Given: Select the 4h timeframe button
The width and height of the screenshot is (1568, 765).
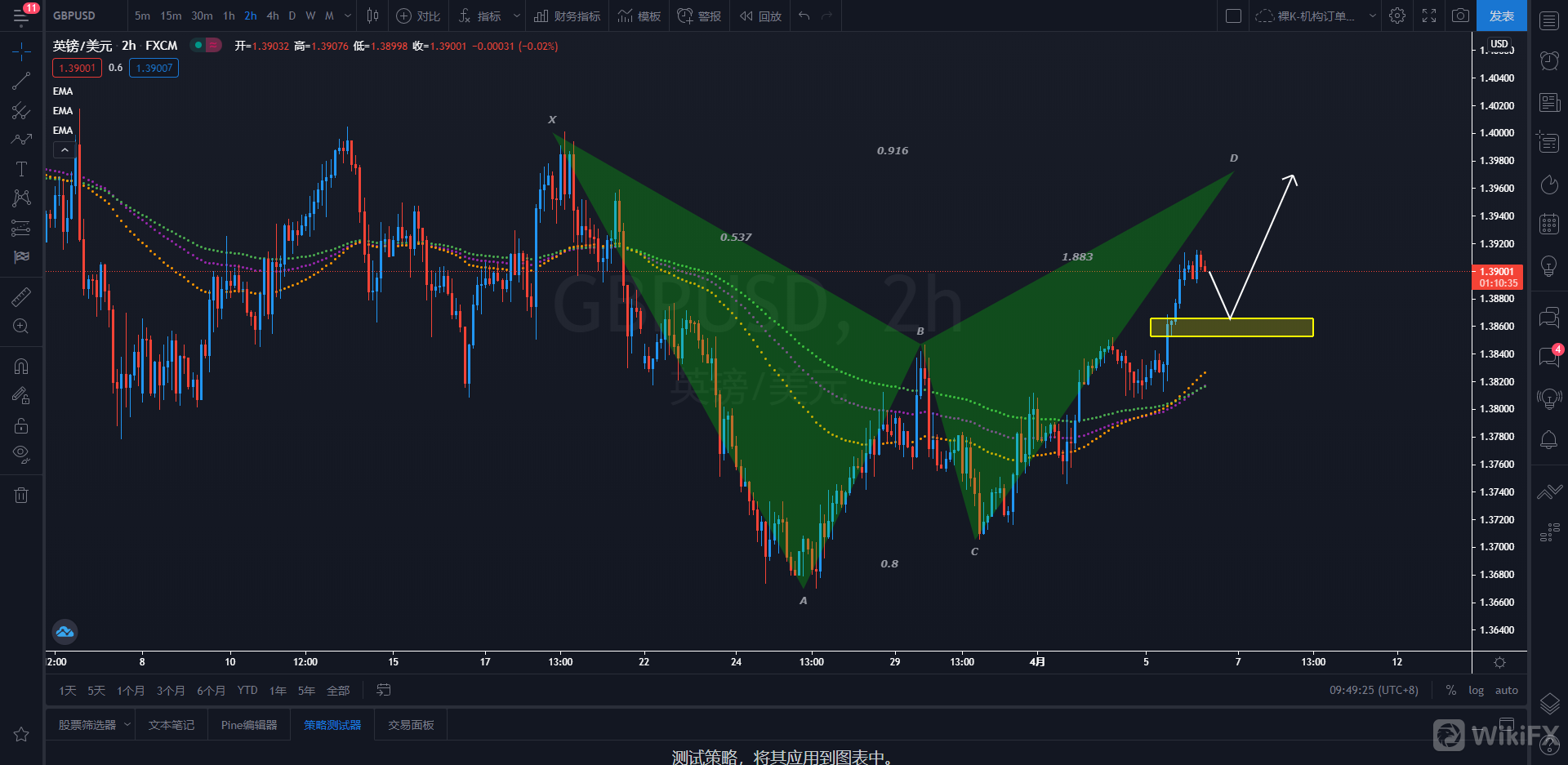Looking at the screenshot, I should point(273,16).
